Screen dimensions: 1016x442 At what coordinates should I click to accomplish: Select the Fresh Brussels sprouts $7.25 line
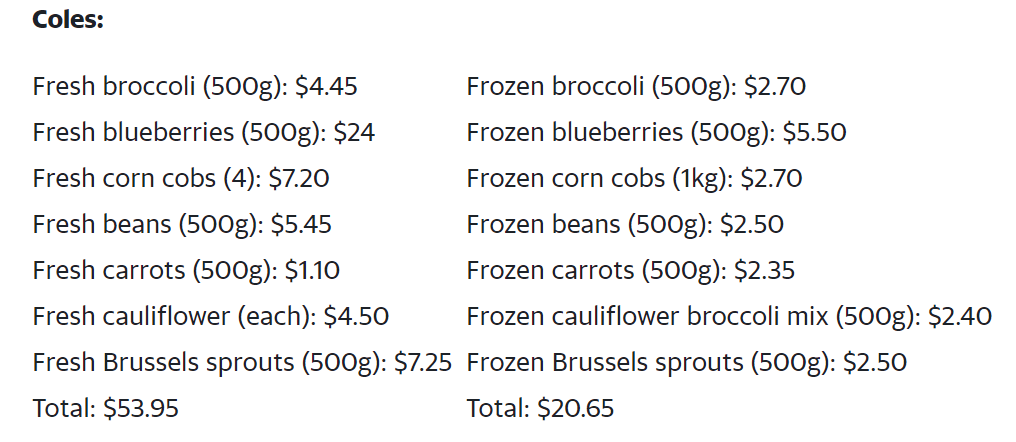242,362
